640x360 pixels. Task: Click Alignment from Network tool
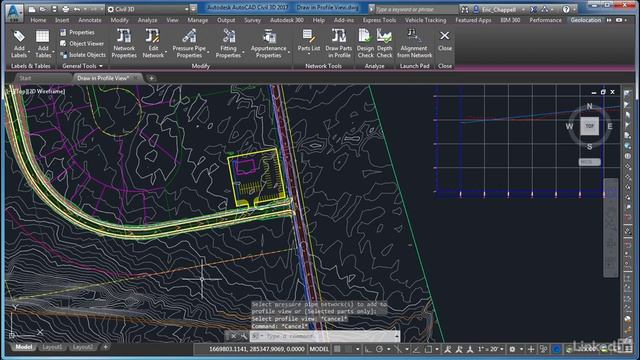click(414, 44)
